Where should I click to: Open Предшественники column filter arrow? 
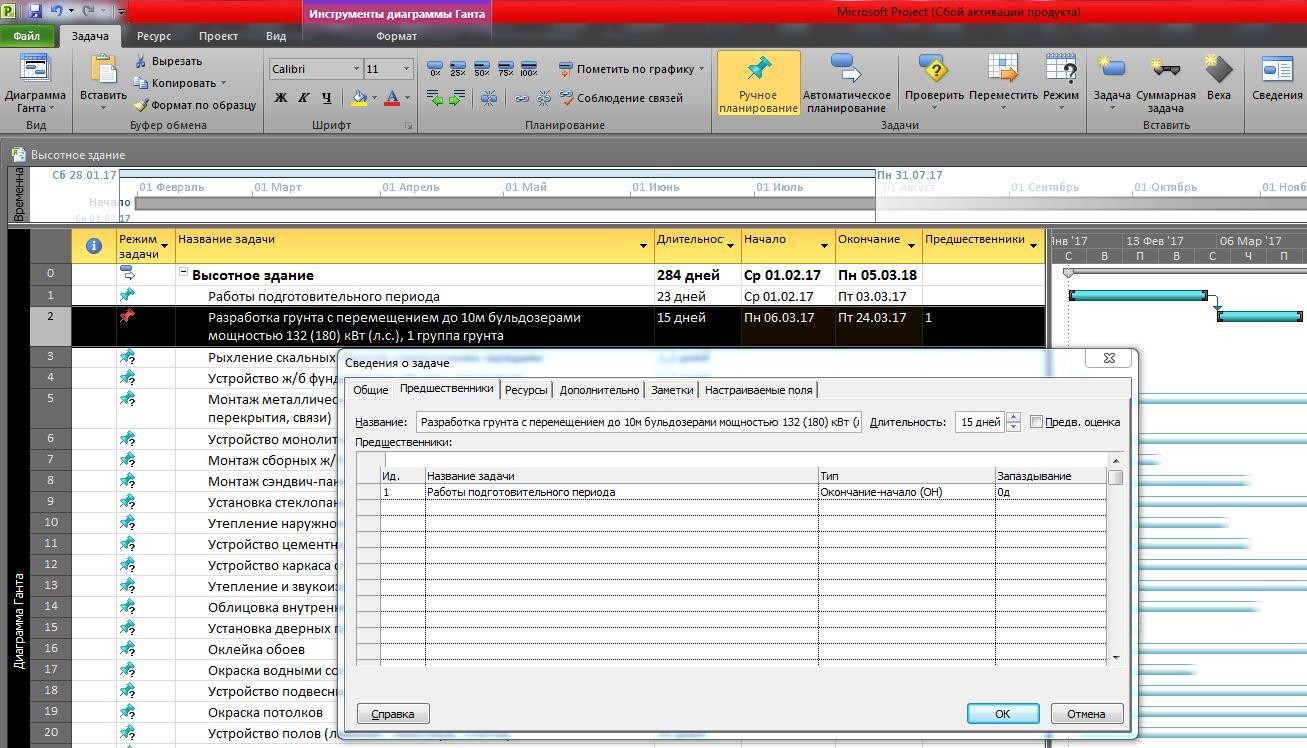coord(1033,246)
